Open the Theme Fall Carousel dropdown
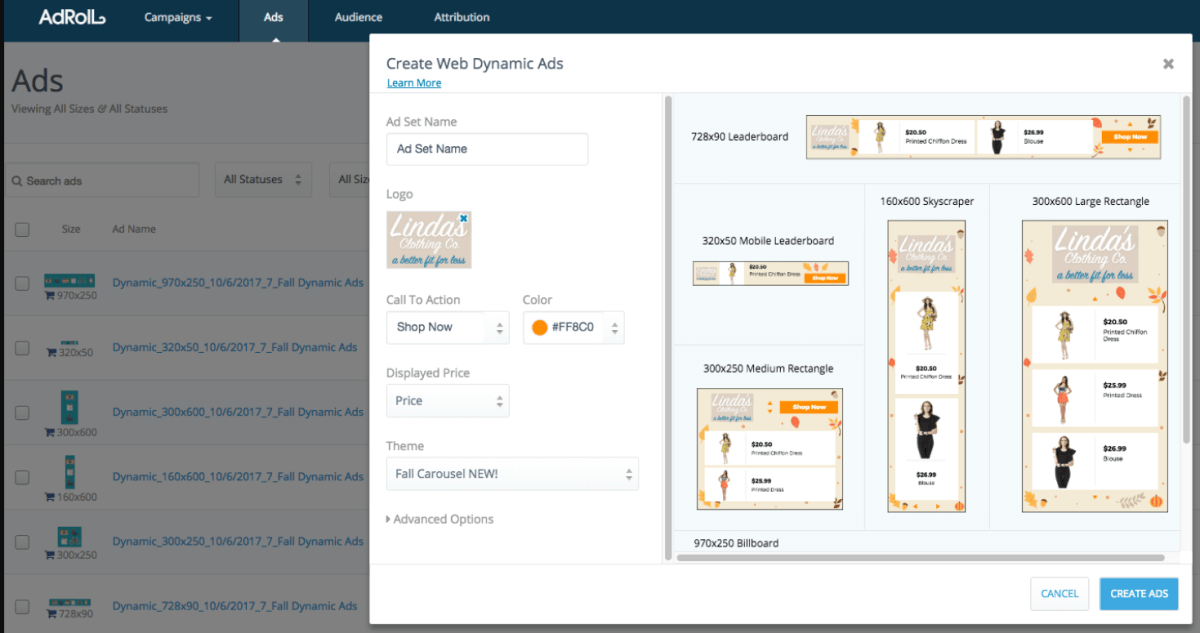The width and height of the screenshot is (1200, 633). point(512,474)
